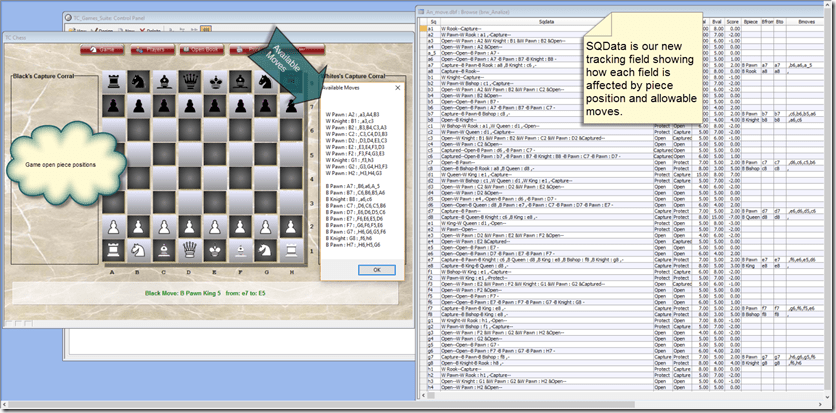Click the Score column header
Screen dimensions: 836x413
pos(732,20)
